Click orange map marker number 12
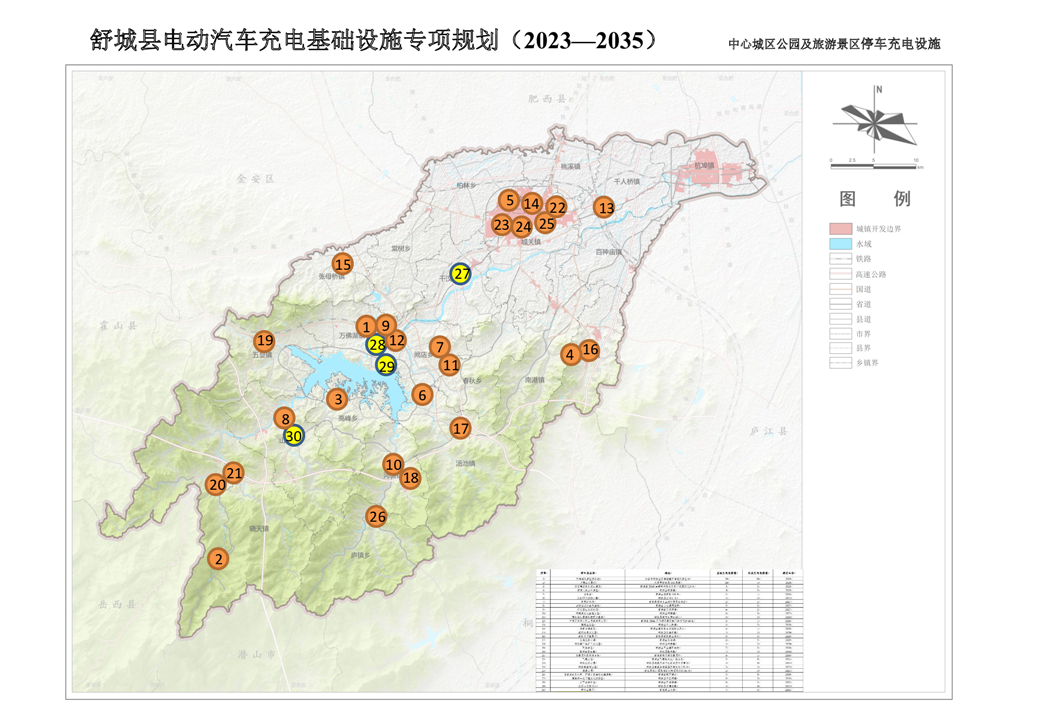 (396, 340)
